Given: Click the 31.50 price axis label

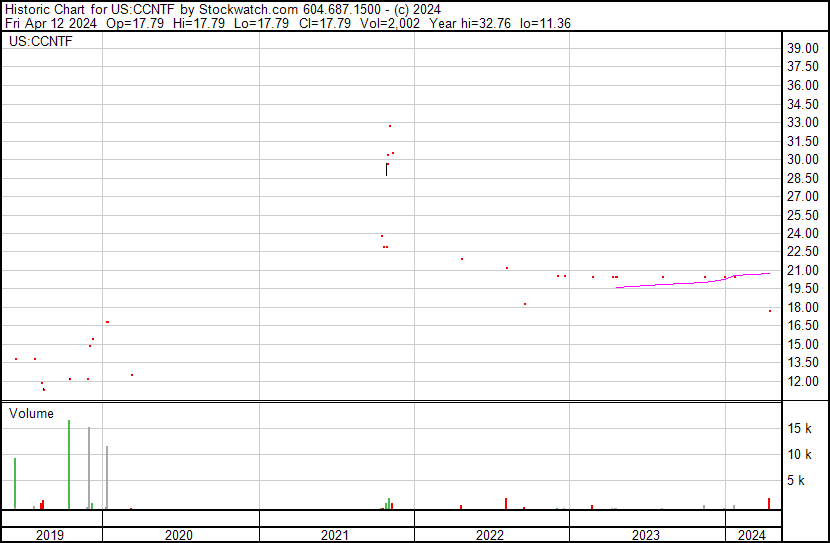Looking at the screenshot, I should click(x=803, y=141).
